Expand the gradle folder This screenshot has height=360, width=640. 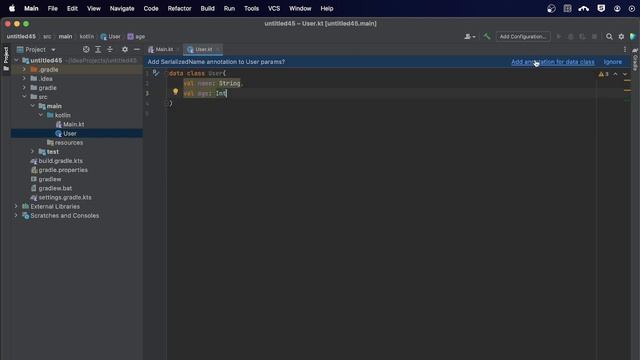[24, 87]
